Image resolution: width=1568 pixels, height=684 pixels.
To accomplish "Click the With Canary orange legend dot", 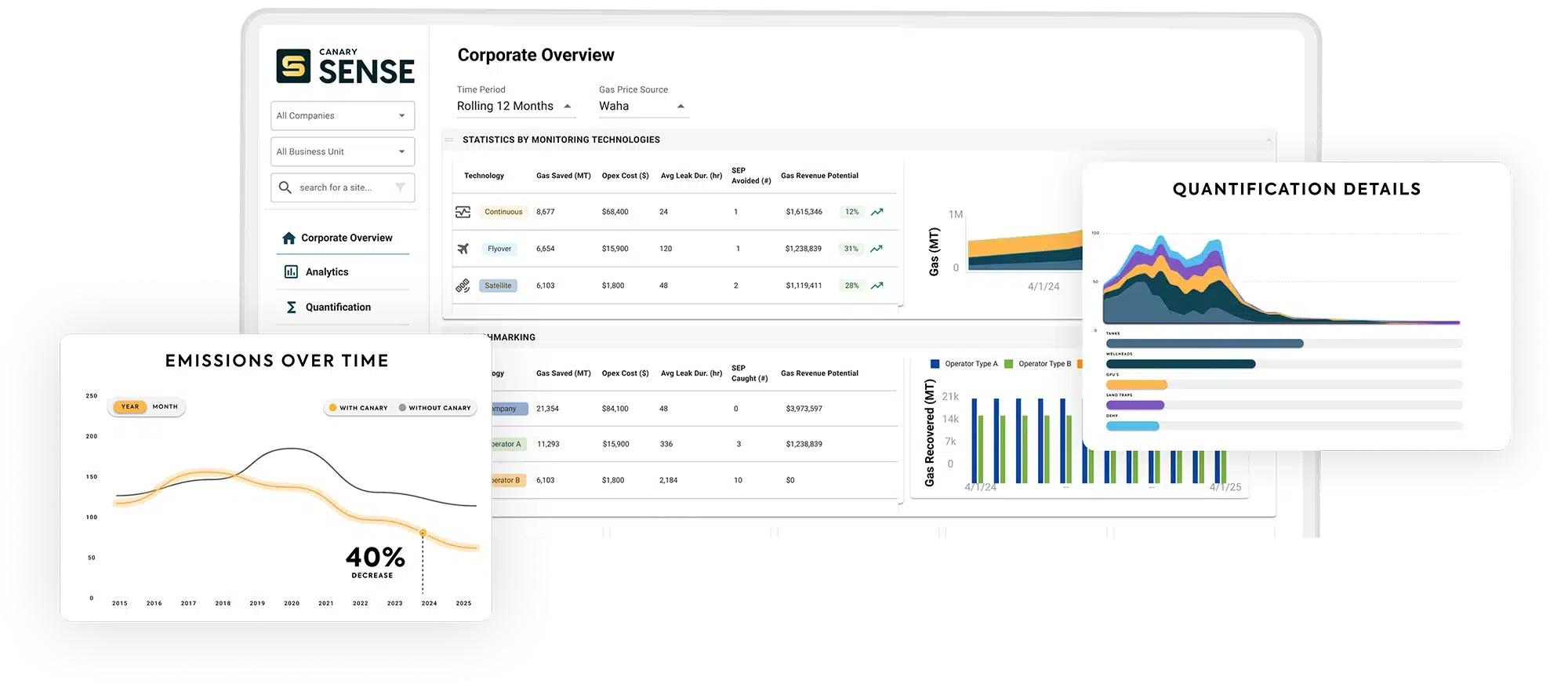I will pyautogui.click(x=333, y=408).
